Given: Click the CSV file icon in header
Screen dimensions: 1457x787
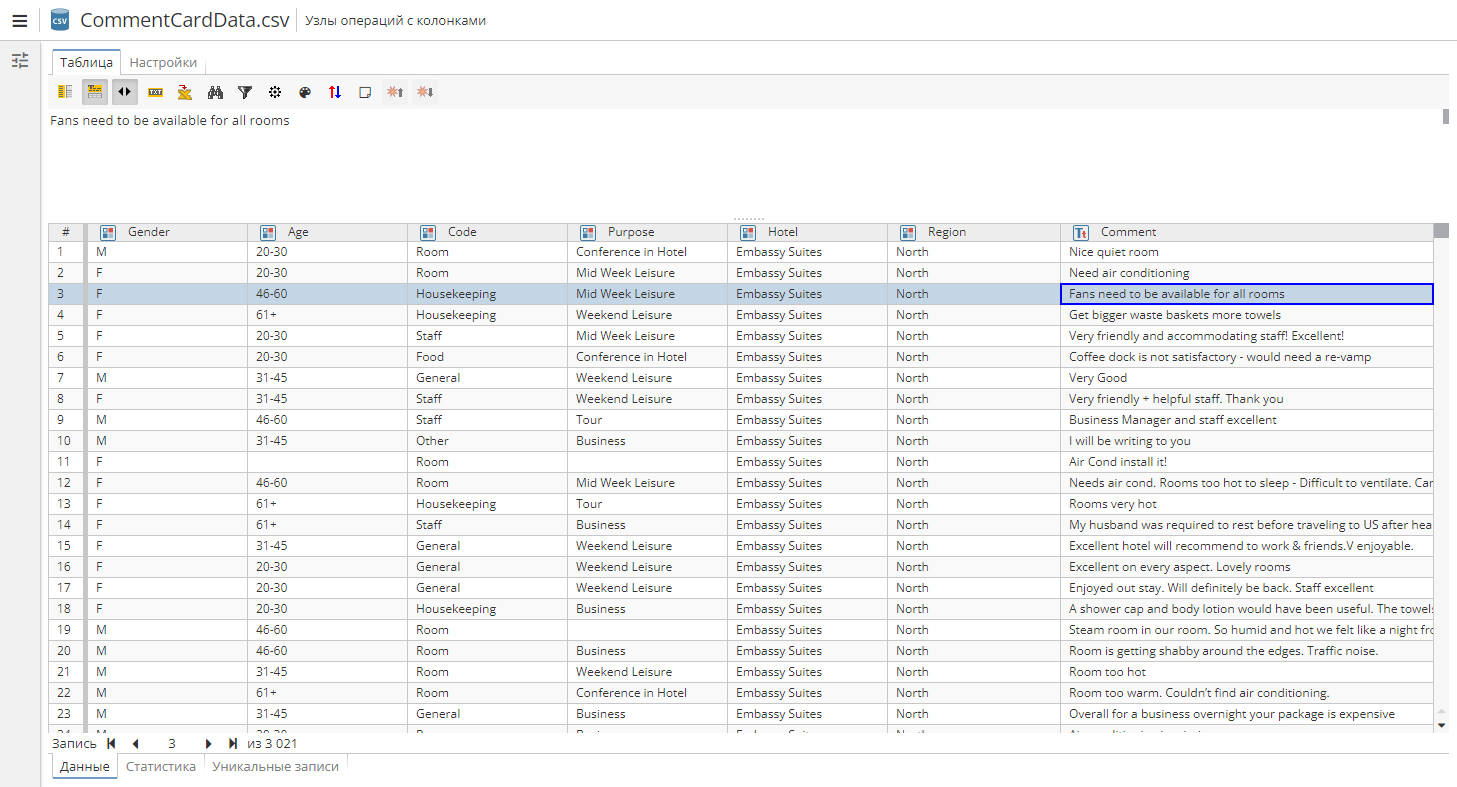Looking at the screenshot, I should coord(60,20).
